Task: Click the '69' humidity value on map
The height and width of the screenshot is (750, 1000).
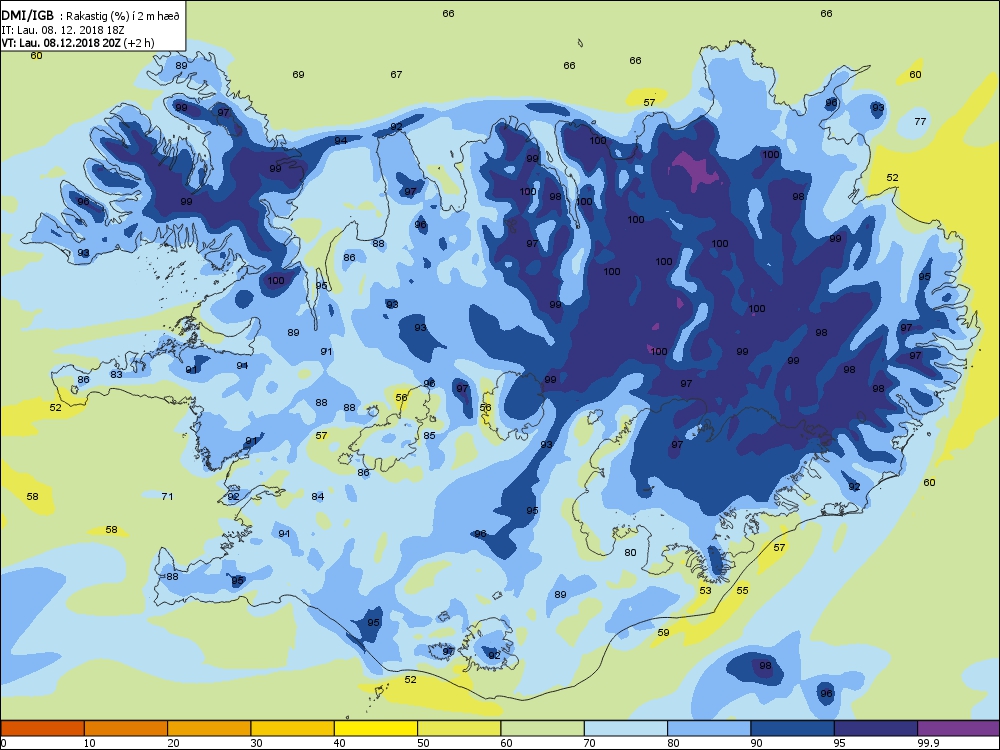Action: coord(298,75)
